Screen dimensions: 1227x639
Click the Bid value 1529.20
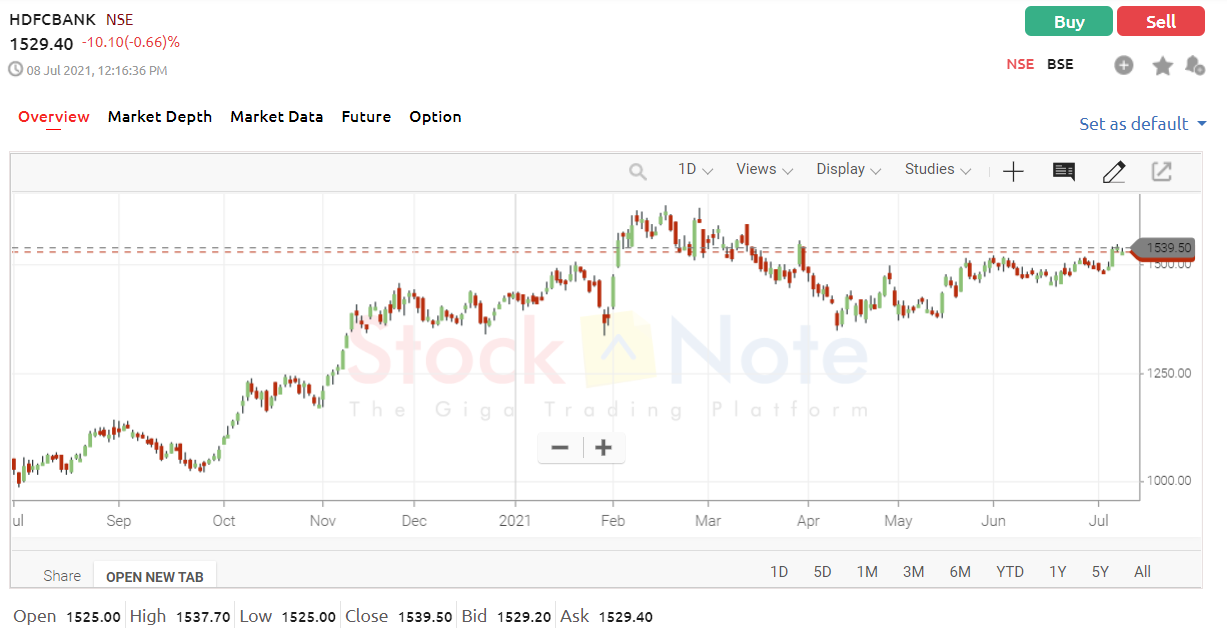(x=524, y=617)
